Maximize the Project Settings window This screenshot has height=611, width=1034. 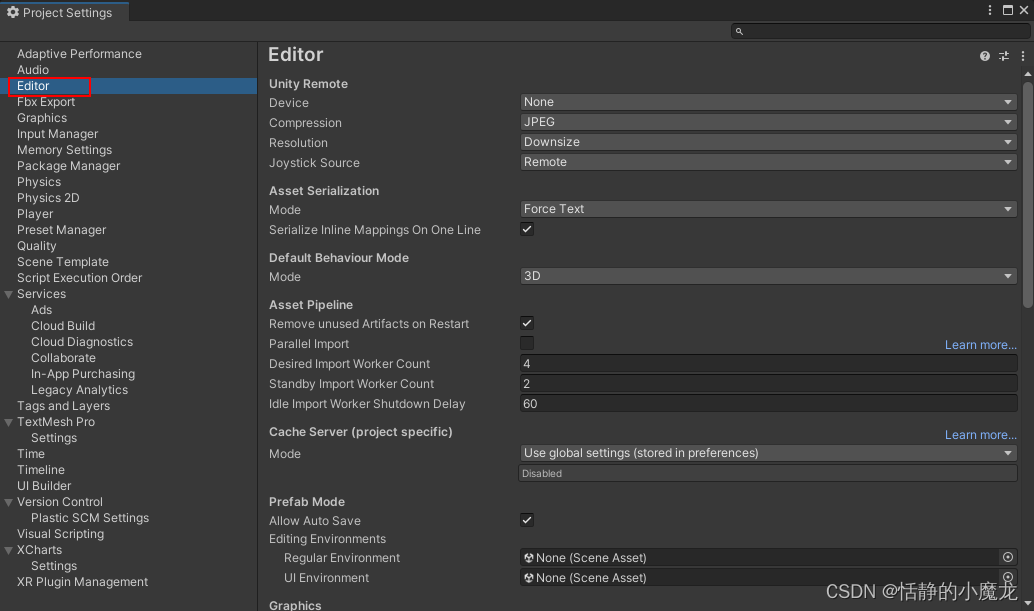point(1008,10)
